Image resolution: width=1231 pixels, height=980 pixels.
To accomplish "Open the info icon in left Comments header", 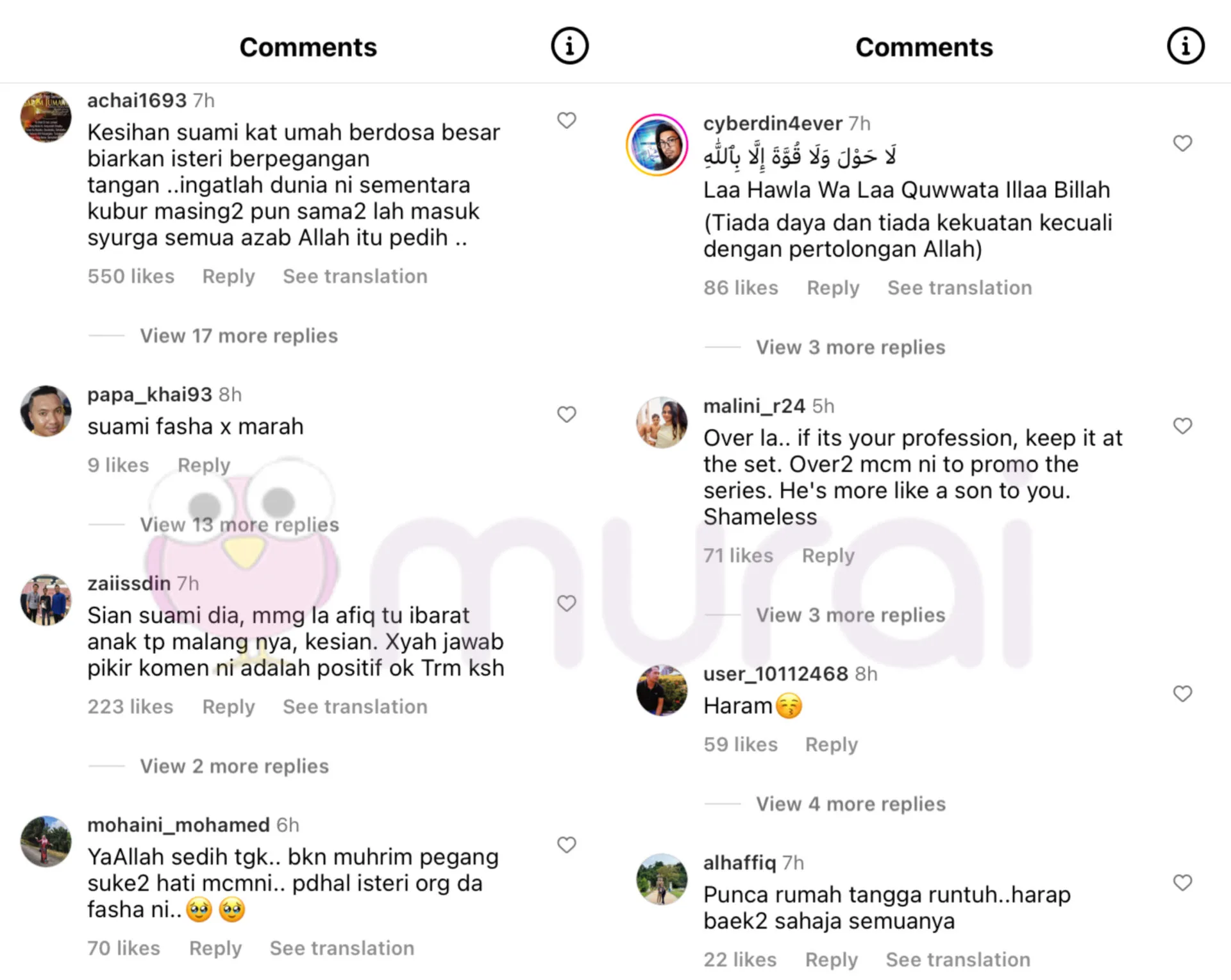I will click(569, 46).
